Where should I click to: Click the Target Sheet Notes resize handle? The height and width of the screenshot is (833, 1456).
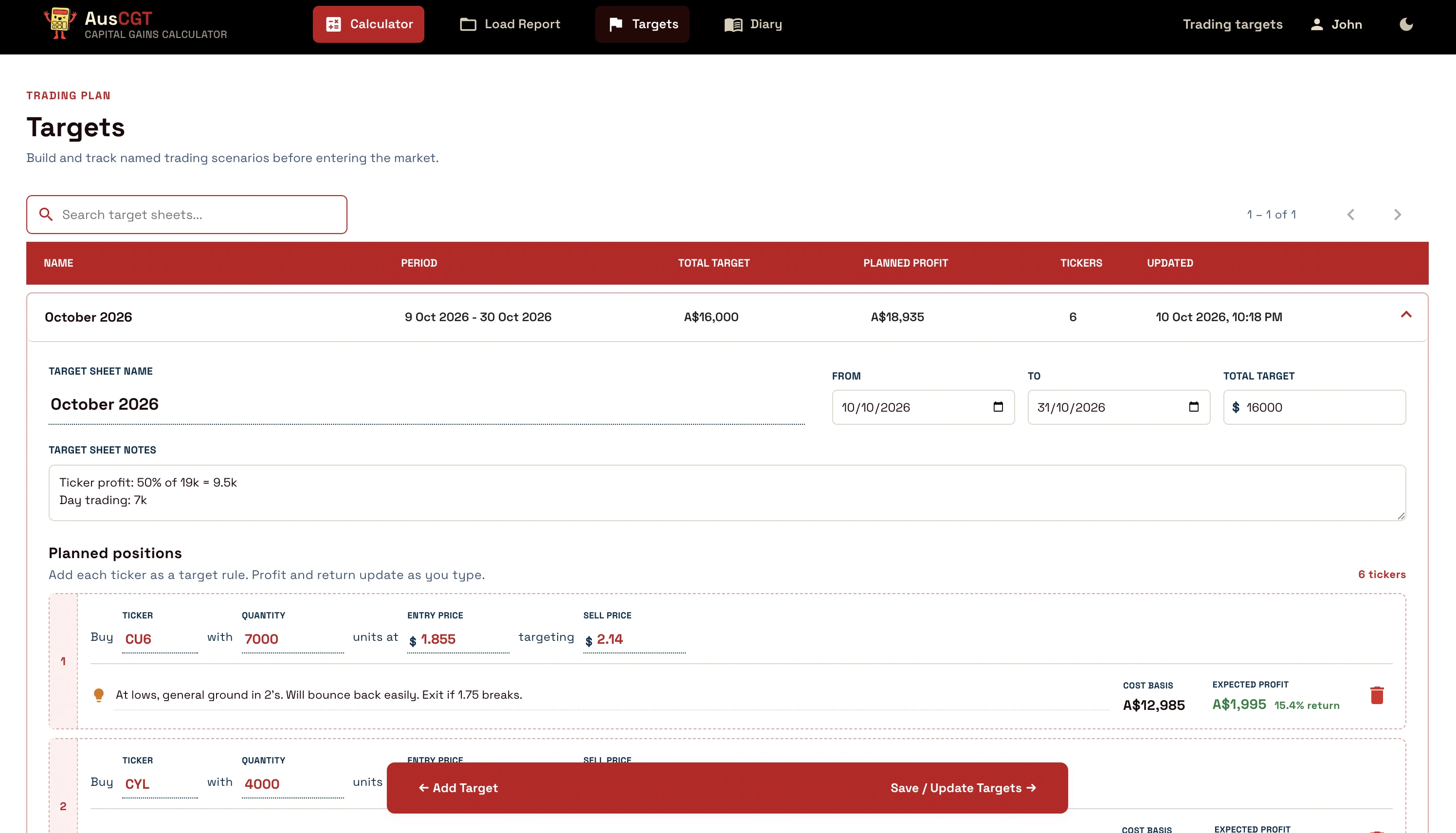[x=1401, y=515]
